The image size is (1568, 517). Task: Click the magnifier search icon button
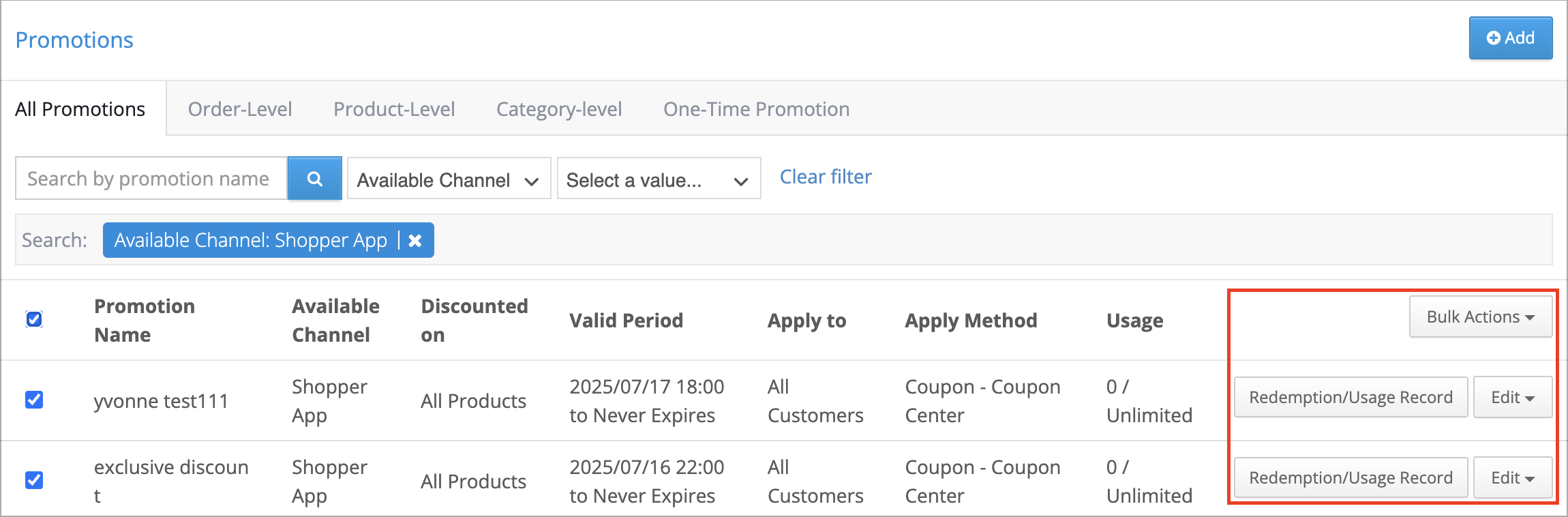click(314, 179)
